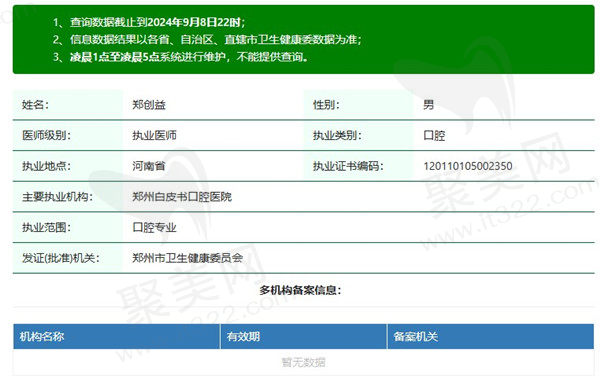Click the 性别 label
Viewport: 600px width, 389px height.
coord(326,105)
